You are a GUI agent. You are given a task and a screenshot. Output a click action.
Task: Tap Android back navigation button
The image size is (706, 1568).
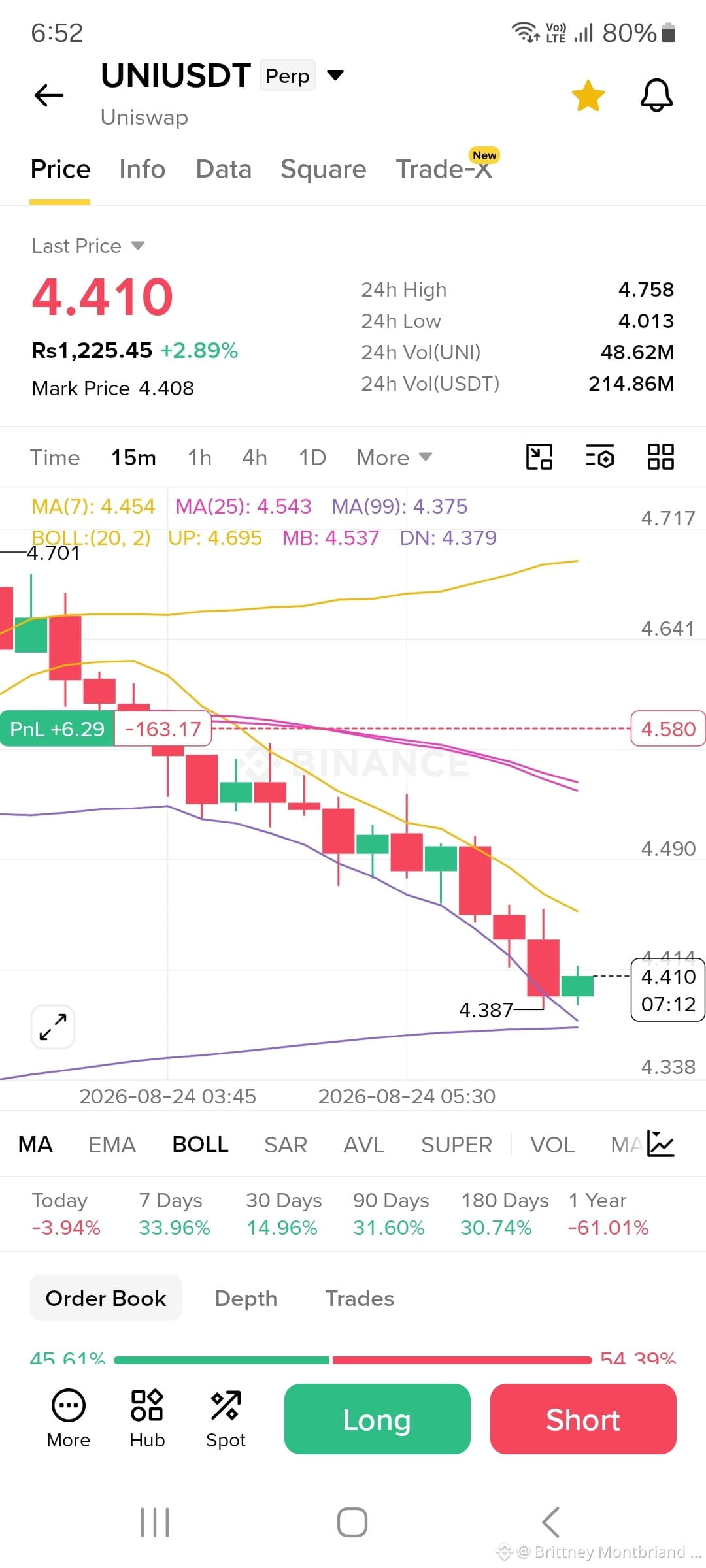[550, 1522]
